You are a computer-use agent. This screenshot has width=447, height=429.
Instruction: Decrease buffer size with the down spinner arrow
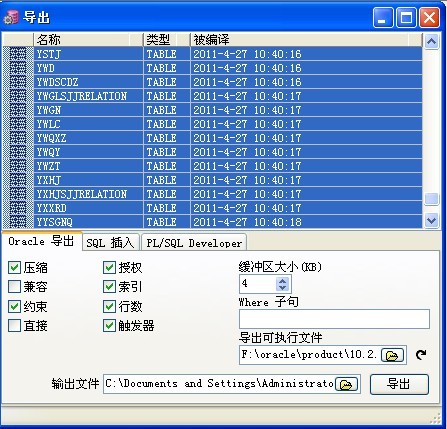click(282, 287)
